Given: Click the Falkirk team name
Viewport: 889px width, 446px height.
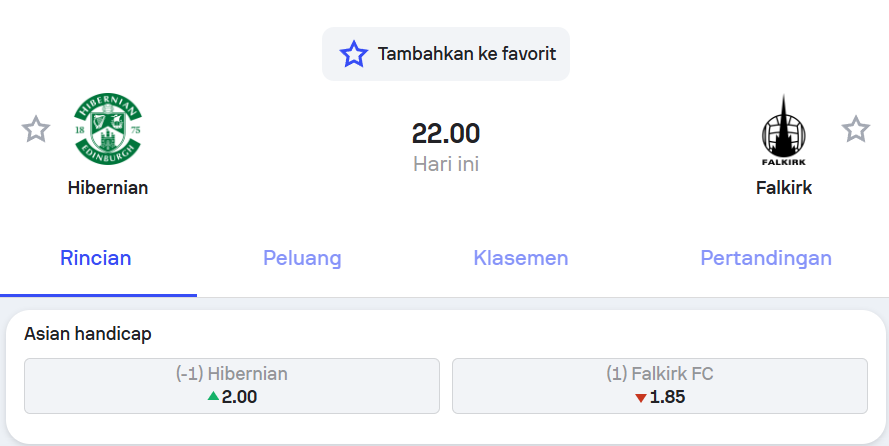Looking at the screenshot, I should 784,188.
